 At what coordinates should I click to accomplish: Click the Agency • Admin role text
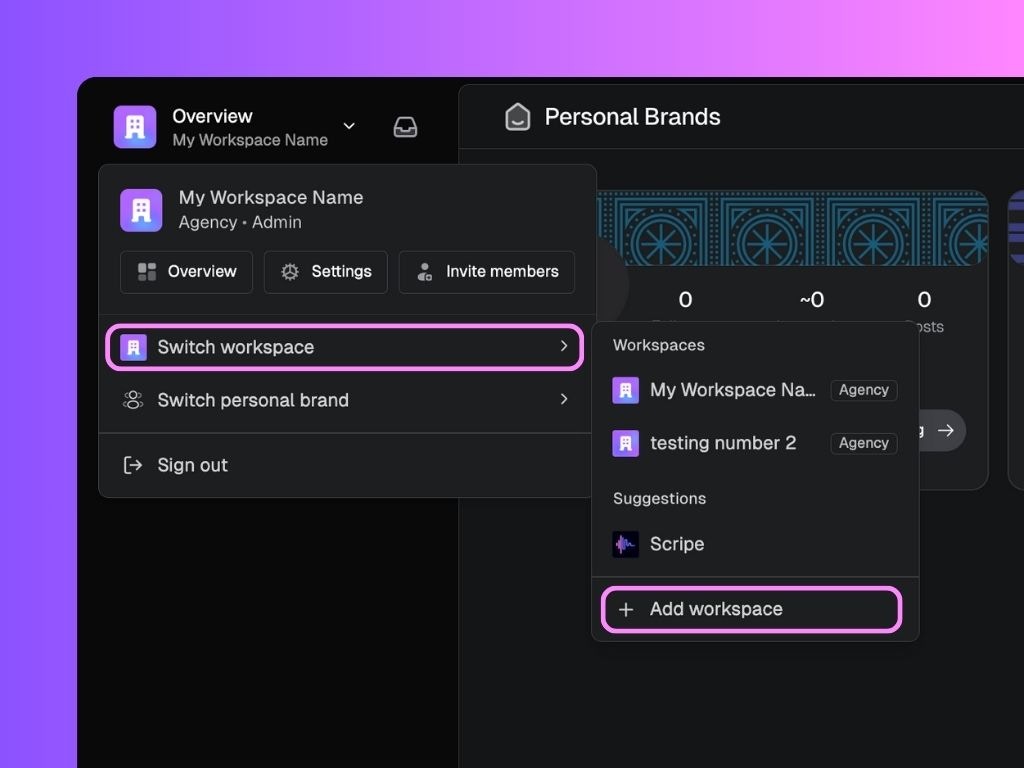[x=240, y=222]
